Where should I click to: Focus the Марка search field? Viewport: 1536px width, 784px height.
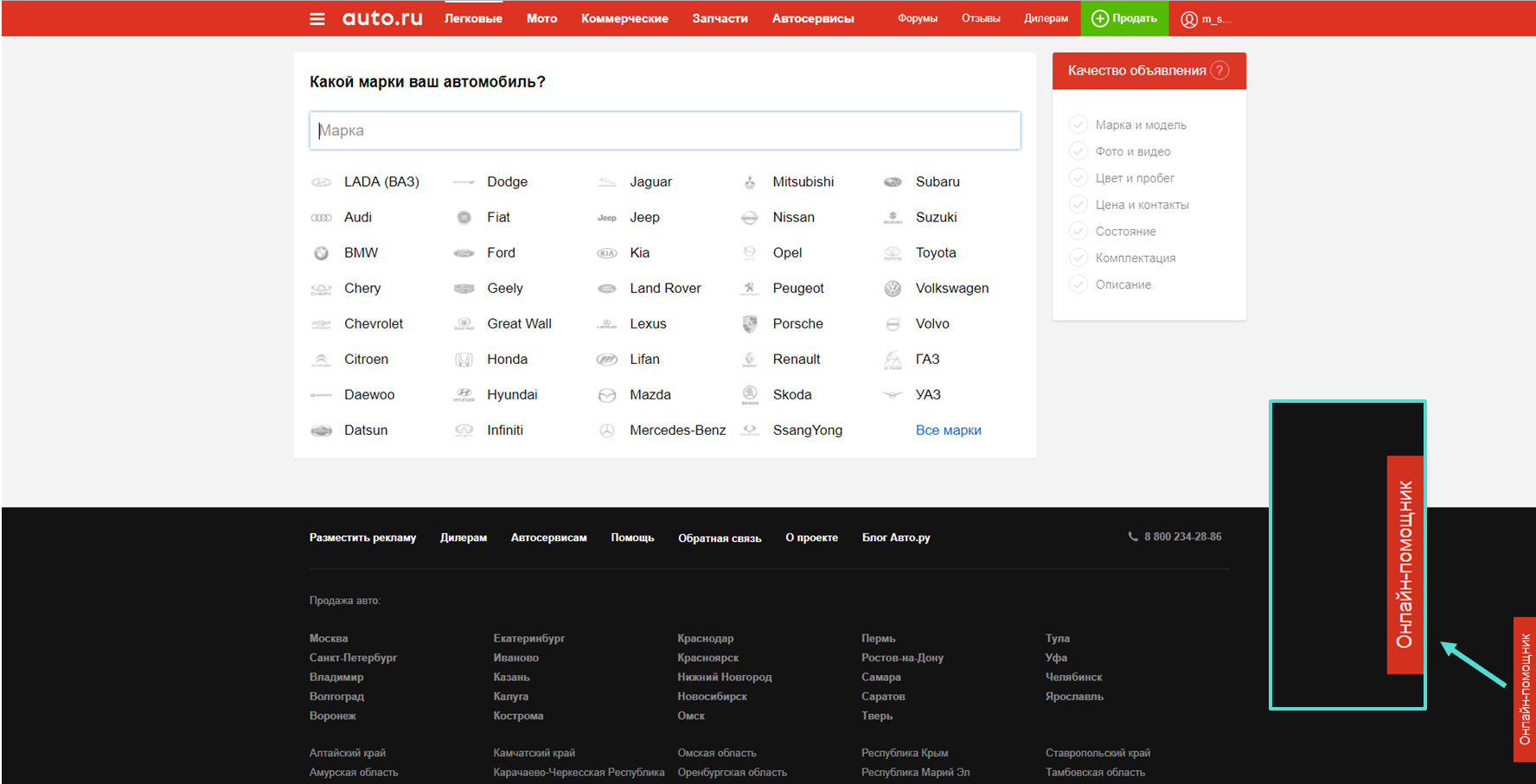(665, 131)
